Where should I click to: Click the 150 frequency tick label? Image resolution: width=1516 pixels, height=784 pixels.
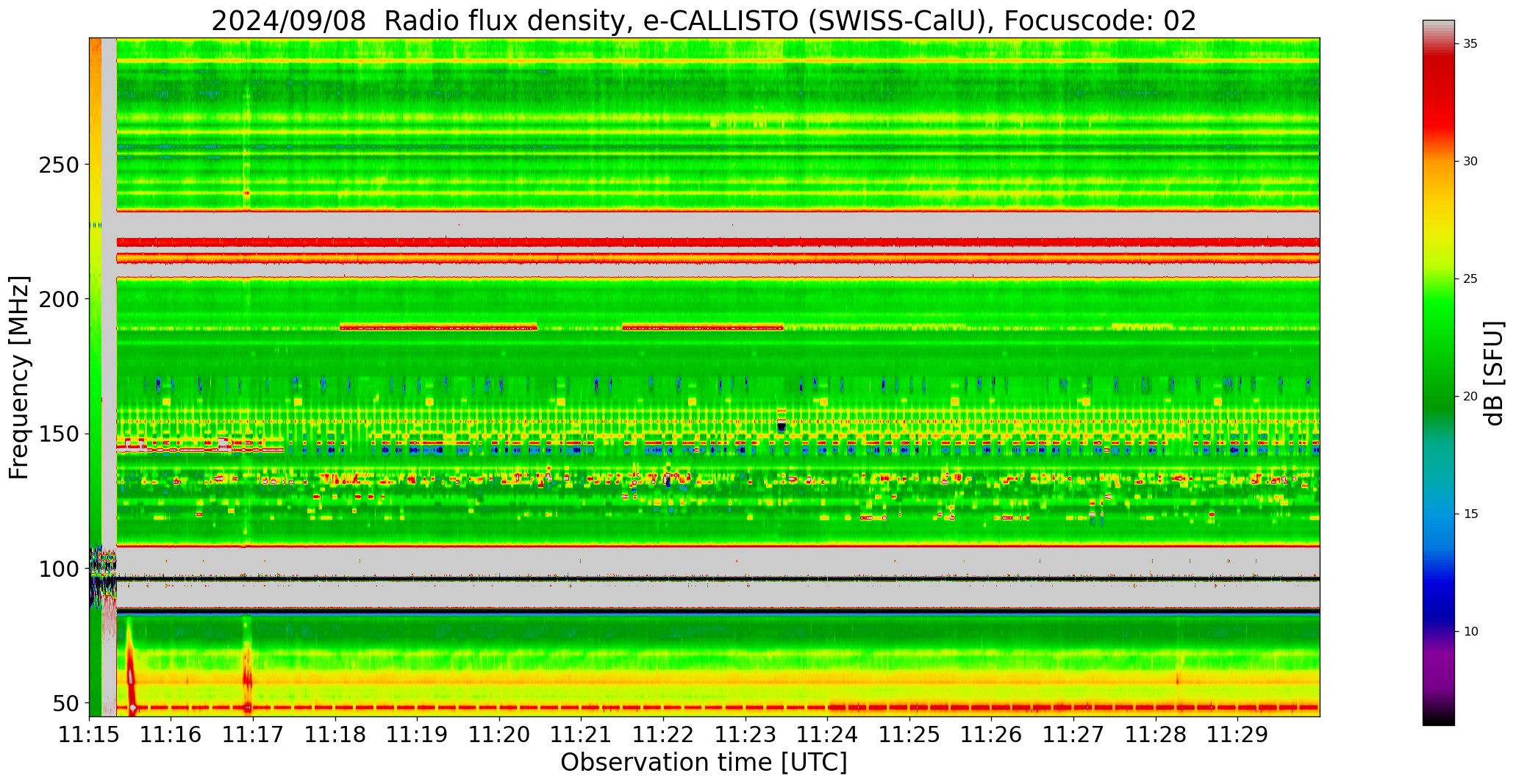coord(58,434)
